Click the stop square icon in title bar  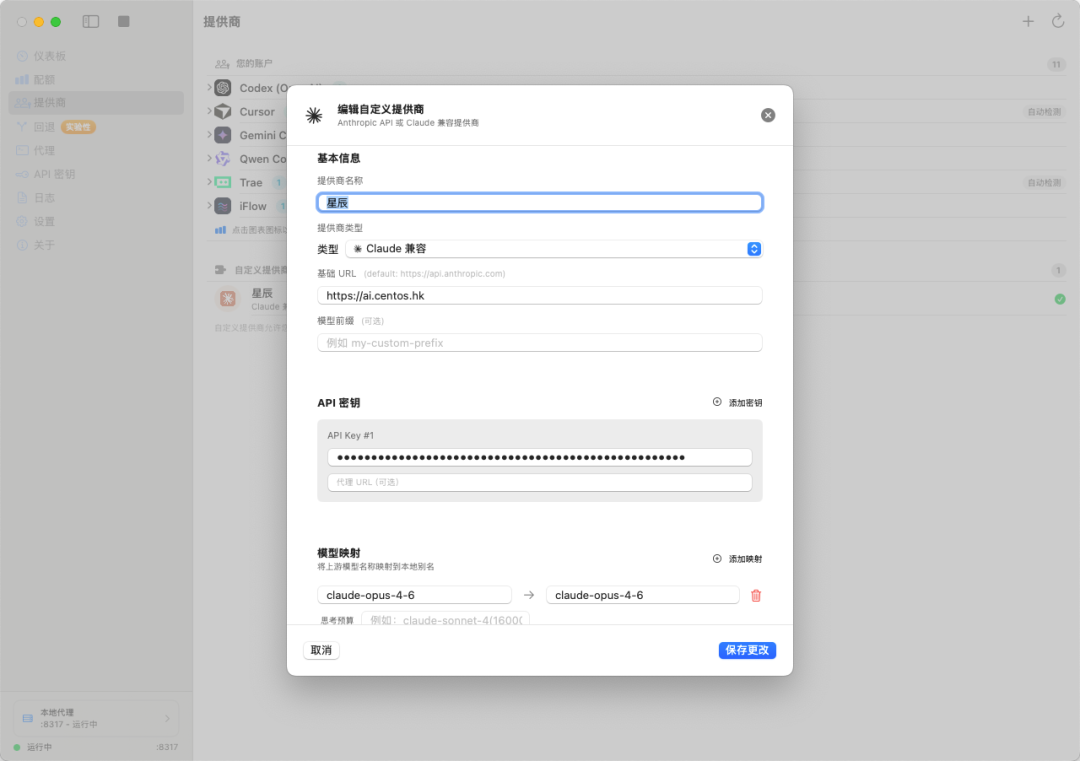[x=124, y=21]
